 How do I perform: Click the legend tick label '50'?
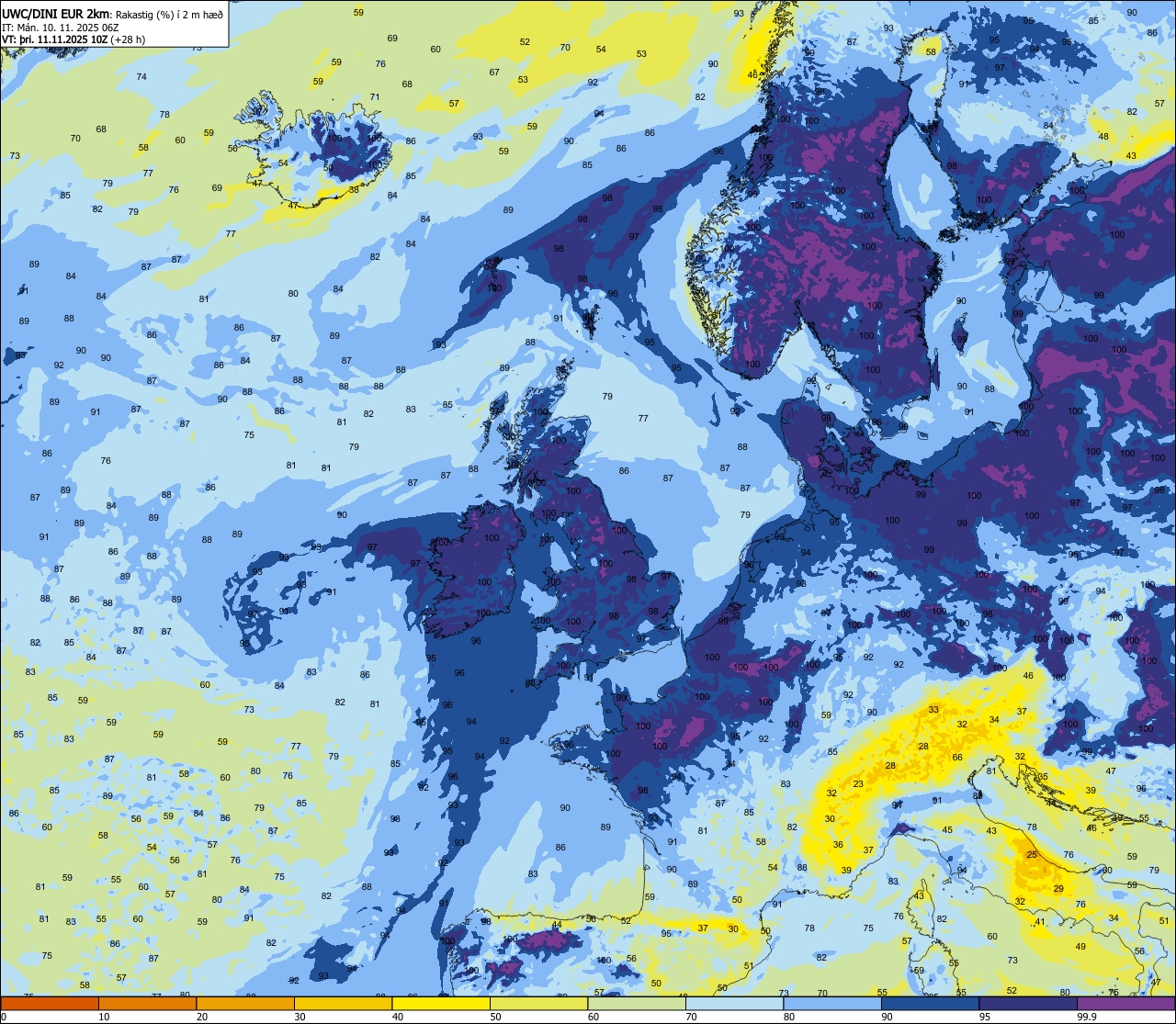point(495,1017)
